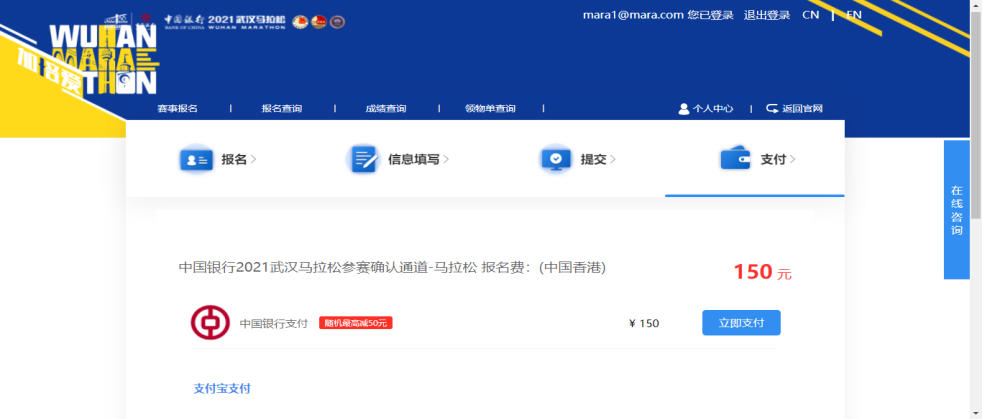Click the 立即支付 button
Screen dimensions: 982x419
741,323
